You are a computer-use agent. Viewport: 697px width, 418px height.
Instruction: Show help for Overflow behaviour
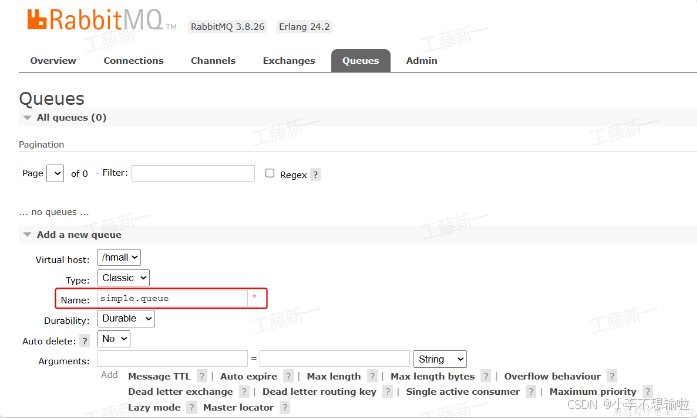pos(612,376)
